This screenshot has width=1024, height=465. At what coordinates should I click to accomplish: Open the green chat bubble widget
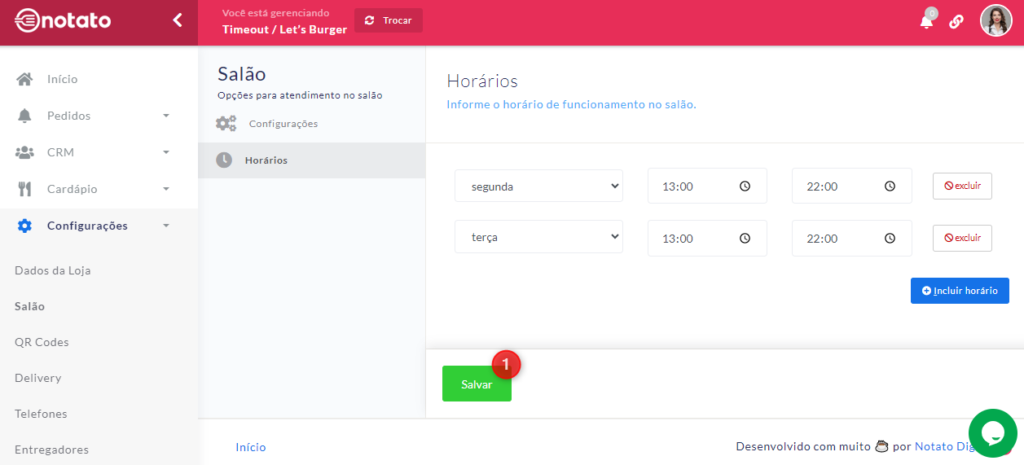pos(992,432)
